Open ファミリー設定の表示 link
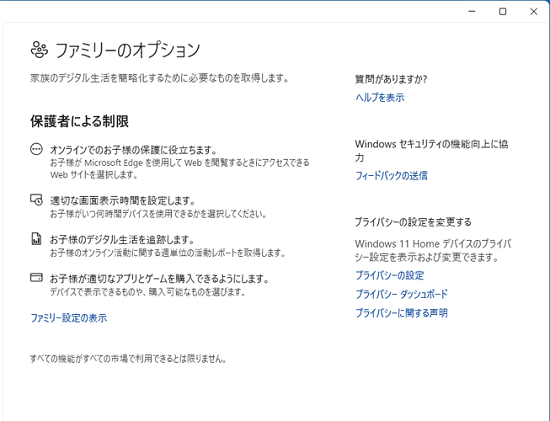The image size is (550, 421). pyautogui.click(x=69, y=318)
